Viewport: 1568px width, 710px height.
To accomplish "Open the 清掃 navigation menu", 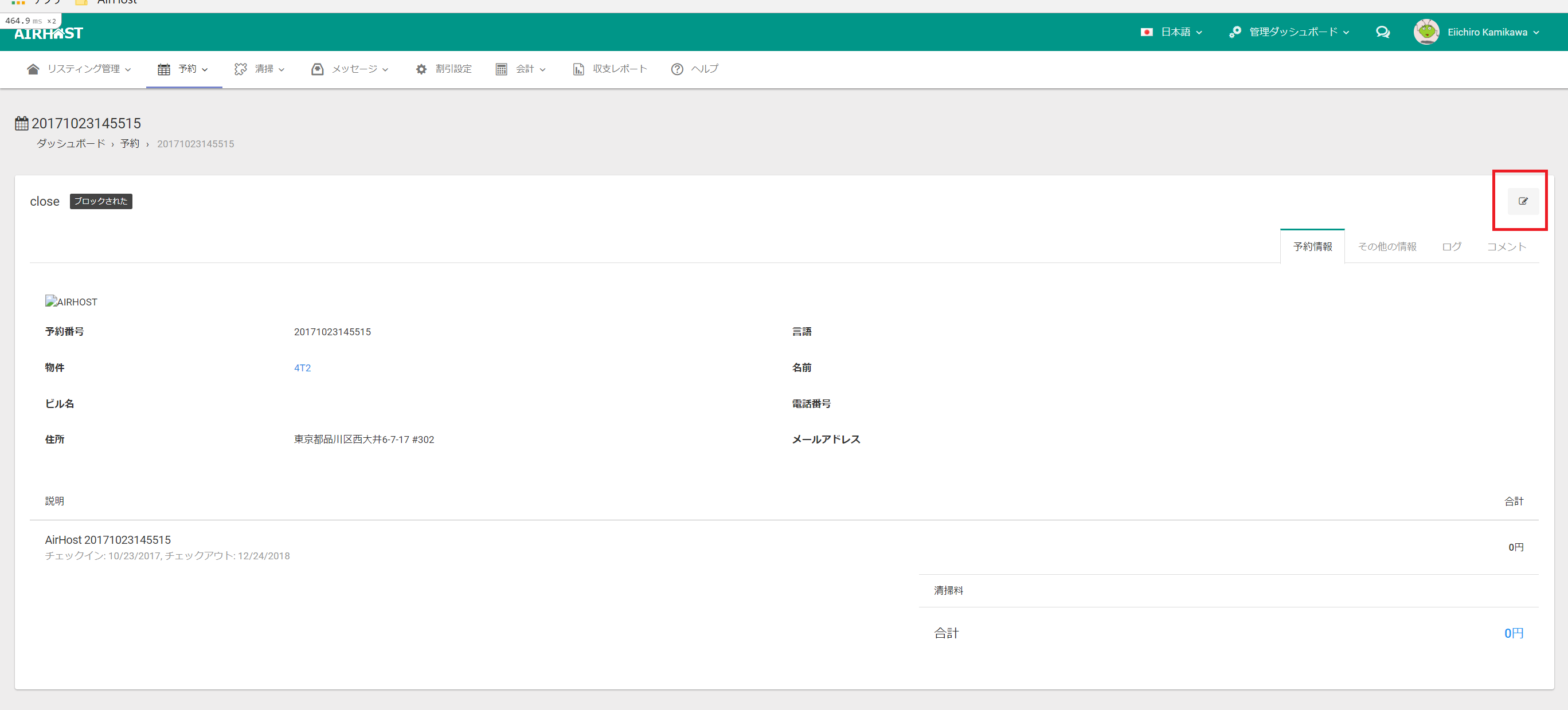I will pyautogui.click(x=260, y=69).
